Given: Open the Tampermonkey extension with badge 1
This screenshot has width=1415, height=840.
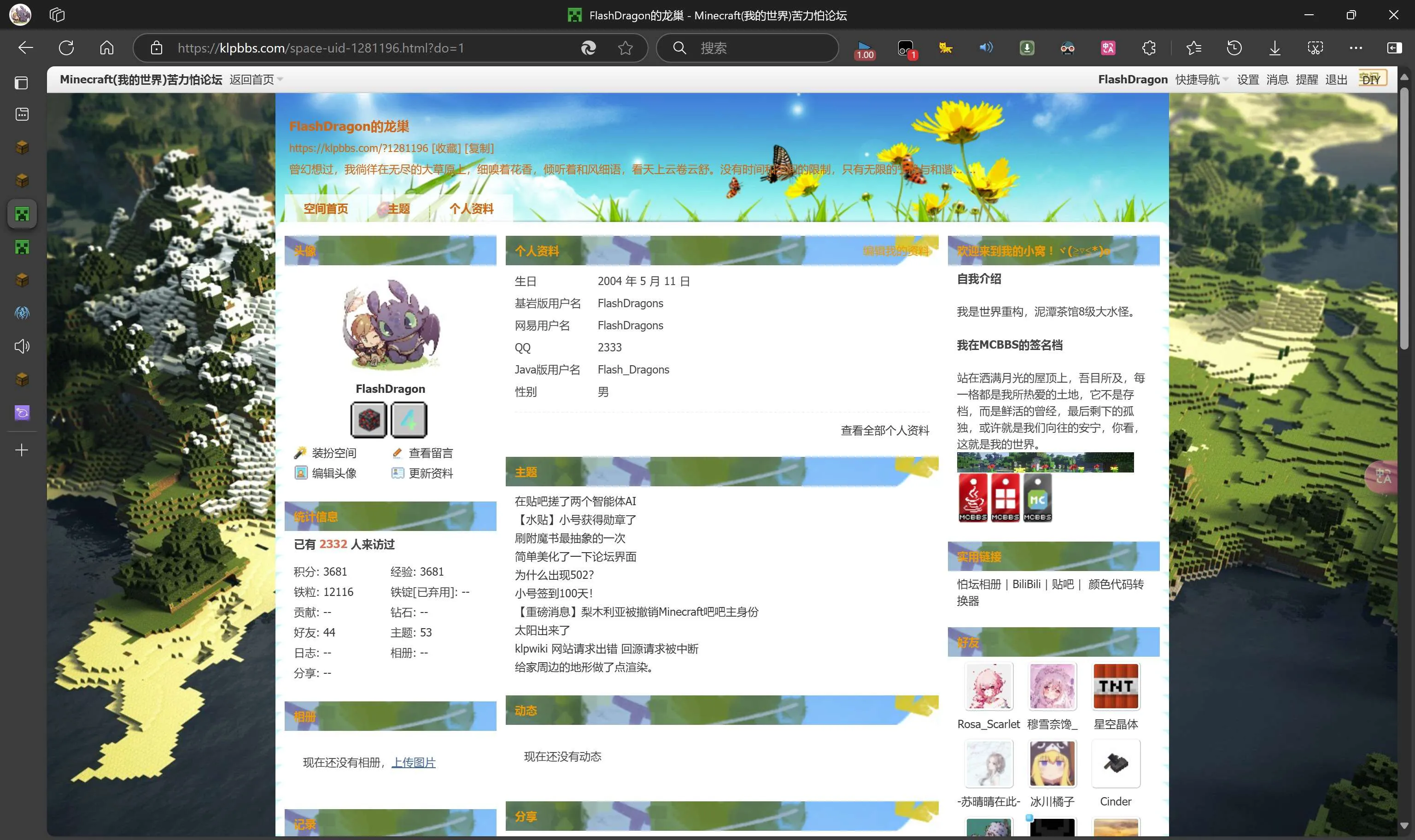Looking at the screenshot, I should [907, 49].
